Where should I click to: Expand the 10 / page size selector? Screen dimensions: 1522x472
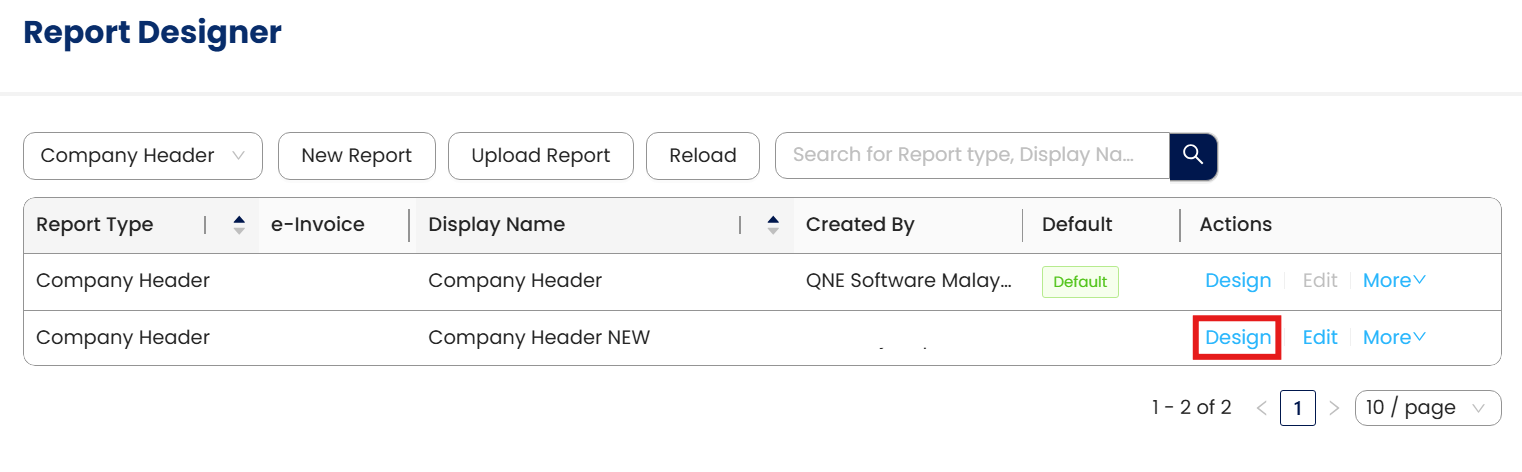click(x=1427, y=408)
